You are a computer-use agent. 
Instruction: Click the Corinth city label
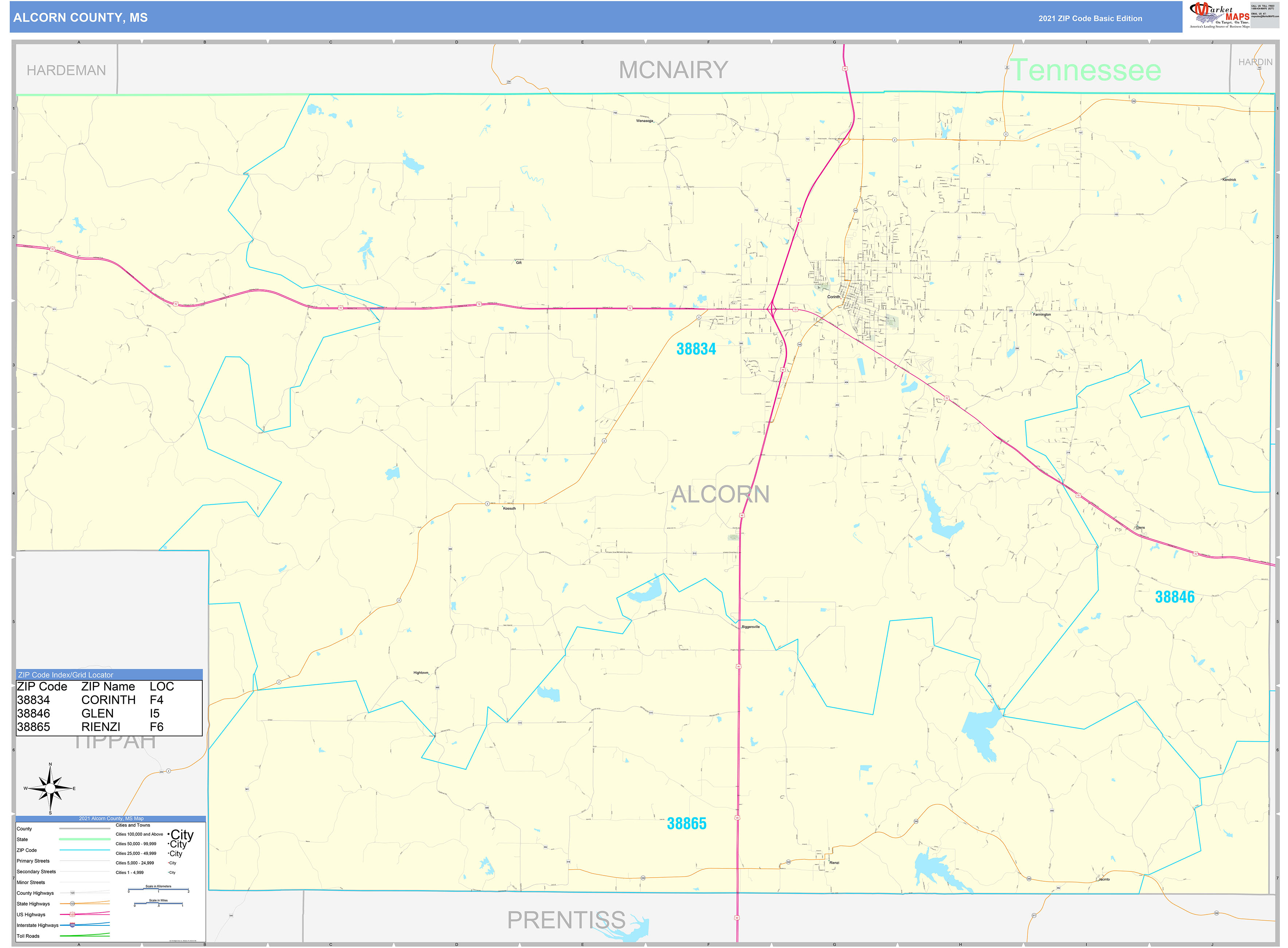833,297
